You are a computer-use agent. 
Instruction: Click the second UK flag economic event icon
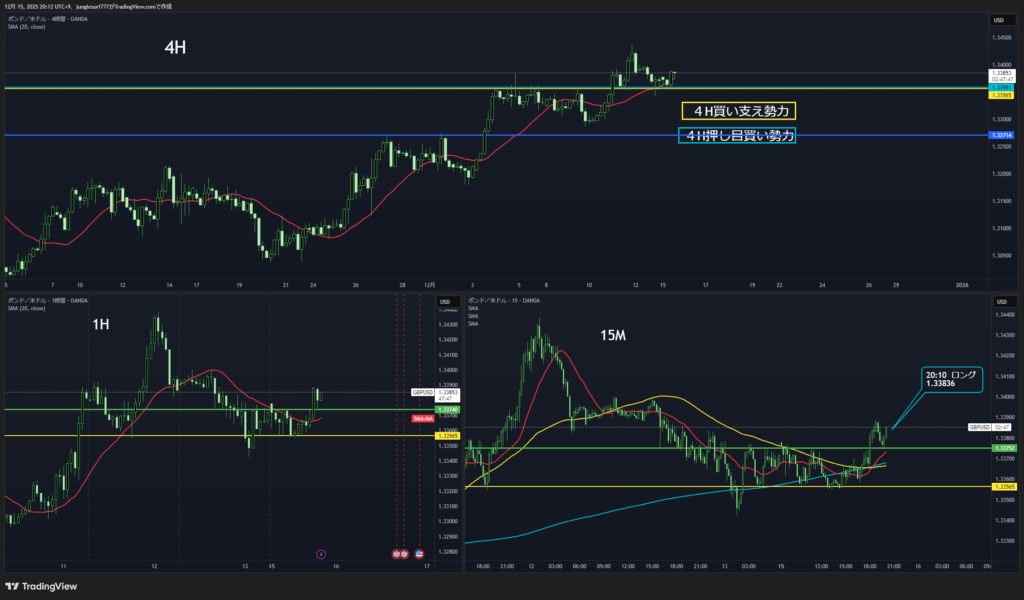coord(404,552)
